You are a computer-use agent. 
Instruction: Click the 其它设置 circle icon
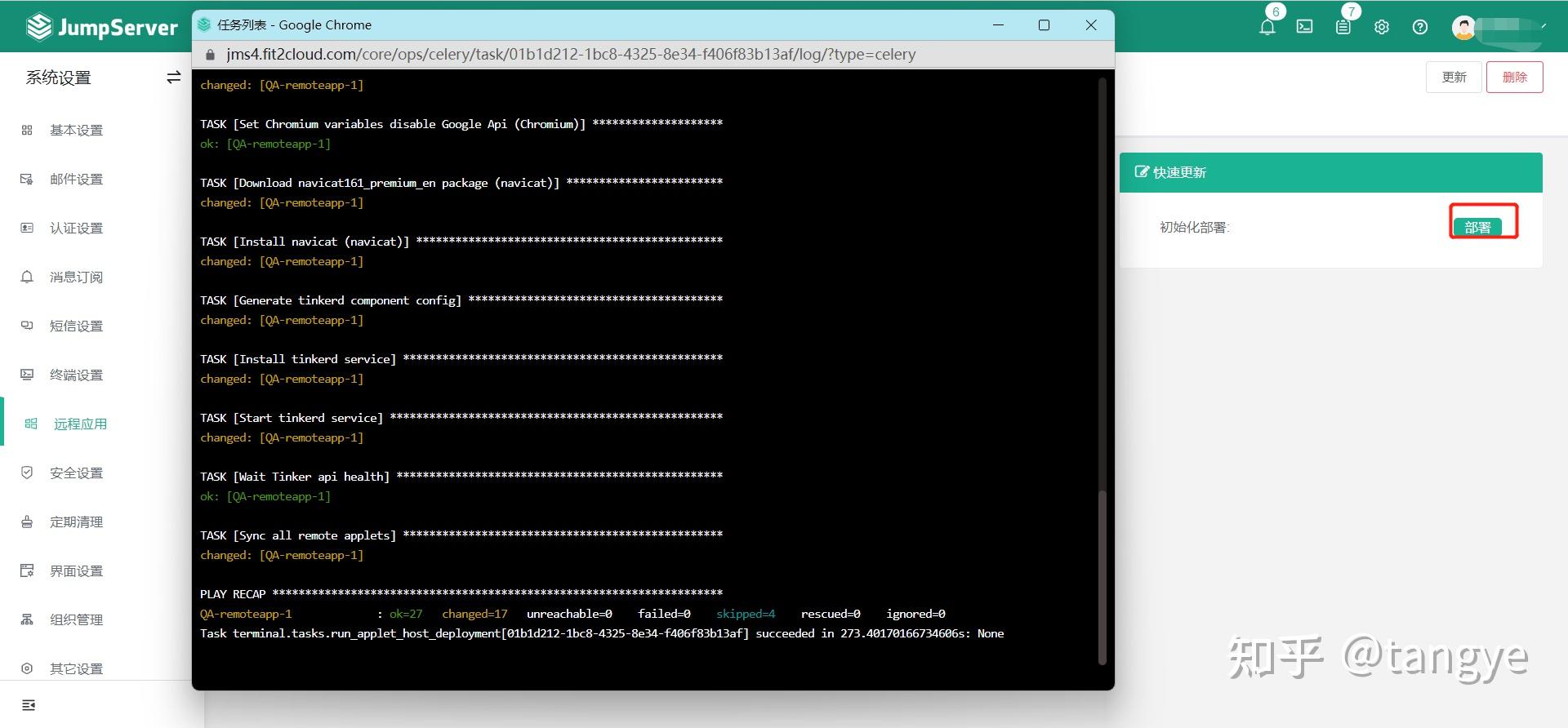tap(27, 668)
